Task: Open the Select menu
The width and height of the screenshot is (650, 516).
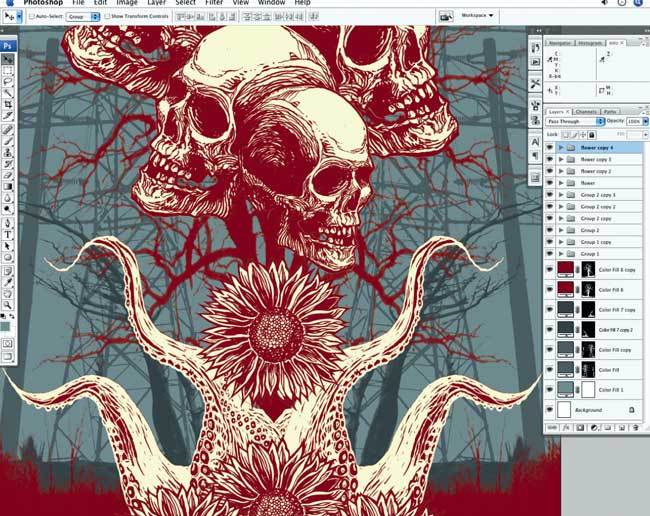Action: (186, 2)
